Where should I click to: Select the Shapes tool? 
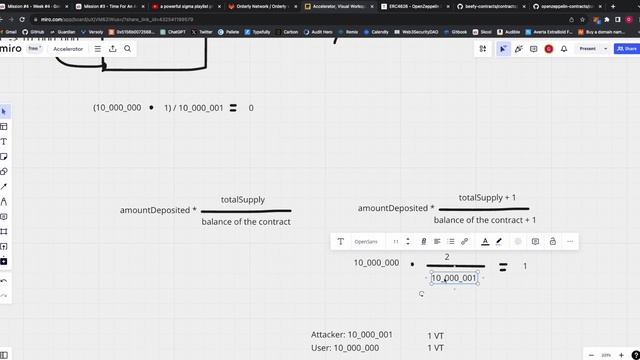[4, 171]
